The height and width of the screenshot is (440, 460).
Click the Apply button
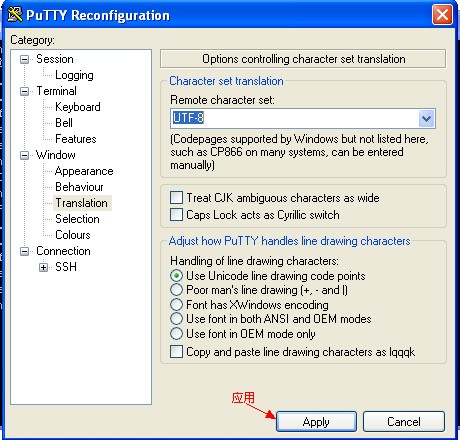pos(316,422)
